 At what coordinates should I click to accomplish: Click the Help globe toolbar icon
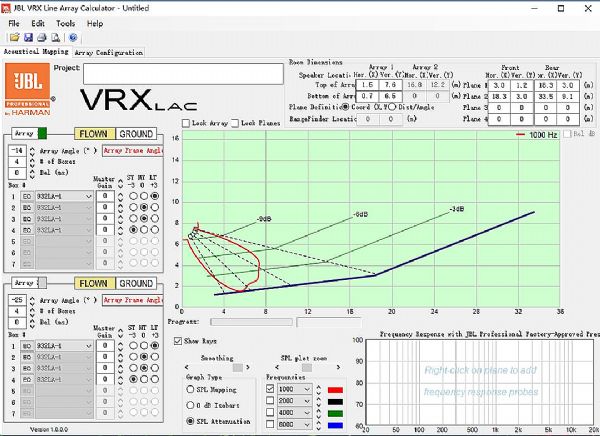73,37
